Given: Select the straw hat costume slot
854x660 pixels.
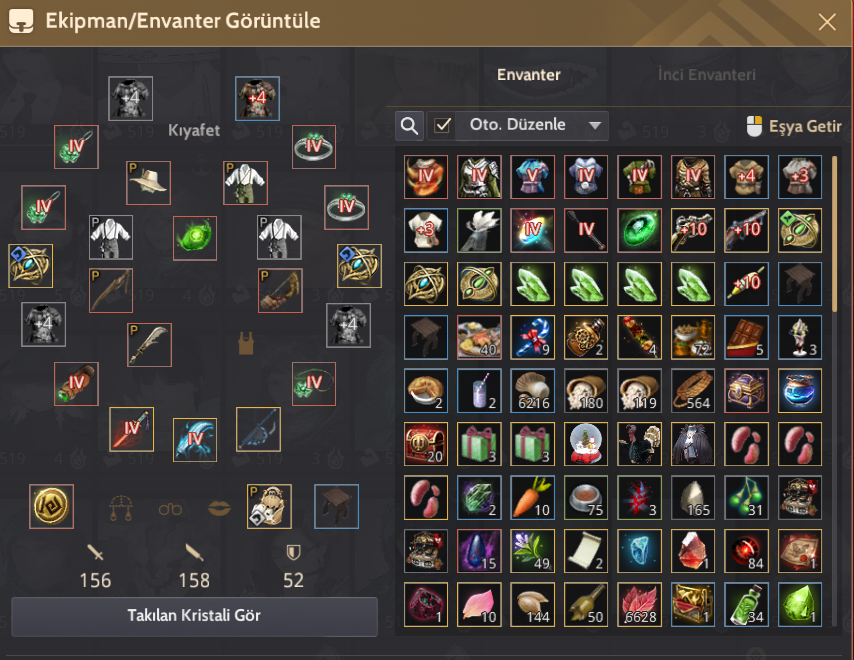Looking at the screenshot, I should pos(148,182).
